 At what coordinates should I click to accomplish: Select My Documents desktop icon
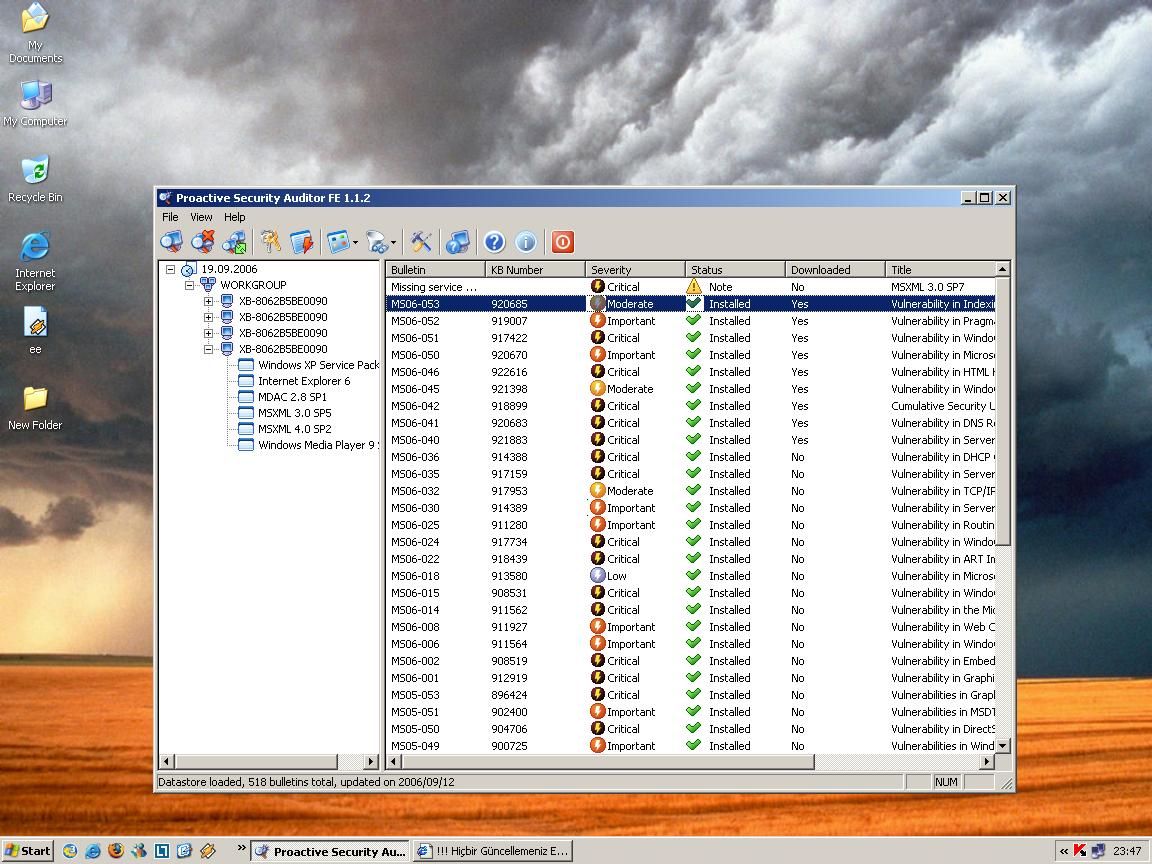click(x=35, y=33)
